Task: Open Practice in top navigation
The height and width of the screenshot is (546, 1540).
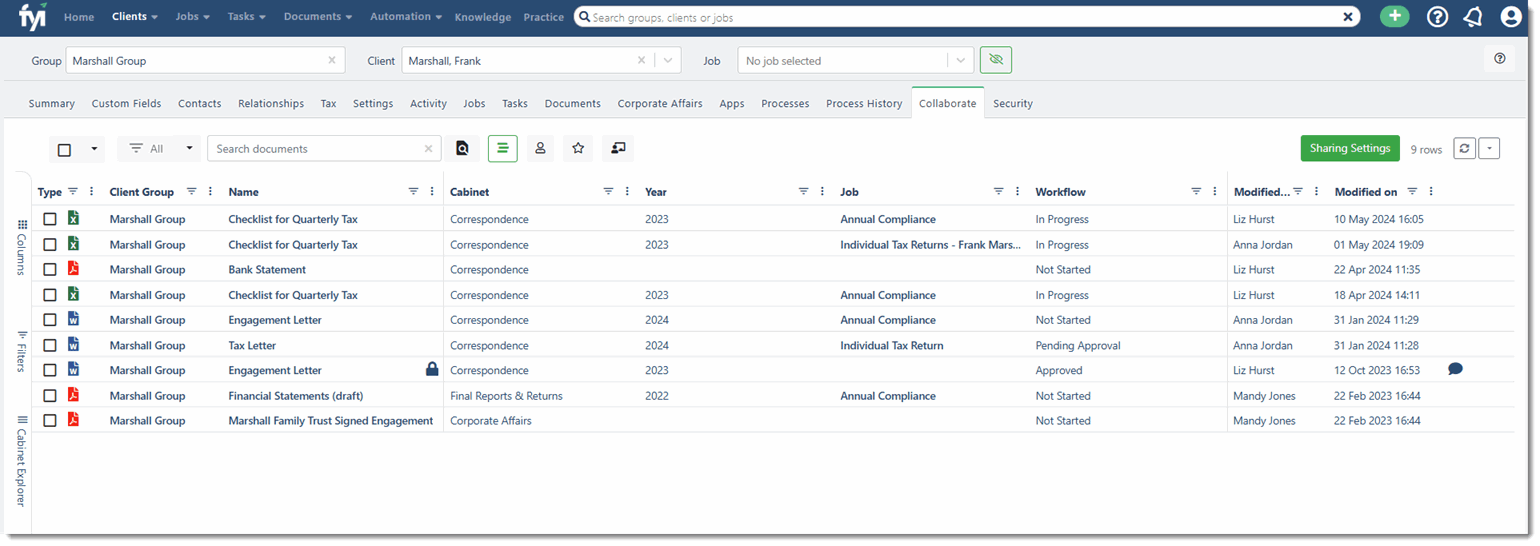Action: pyautogui.click(x=544, y=17)
